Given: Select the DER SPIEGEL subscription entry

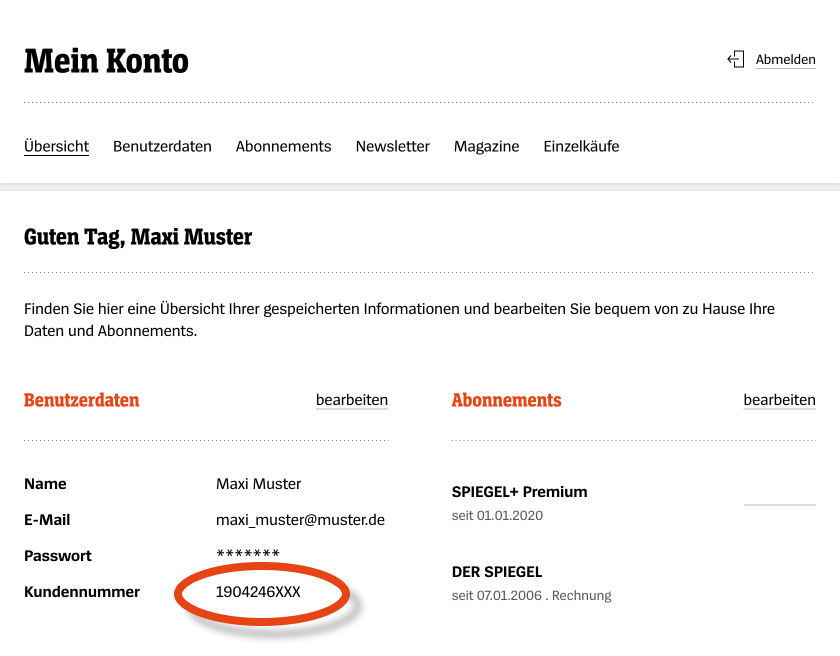Looking at the screenshot, I should 497,572.
